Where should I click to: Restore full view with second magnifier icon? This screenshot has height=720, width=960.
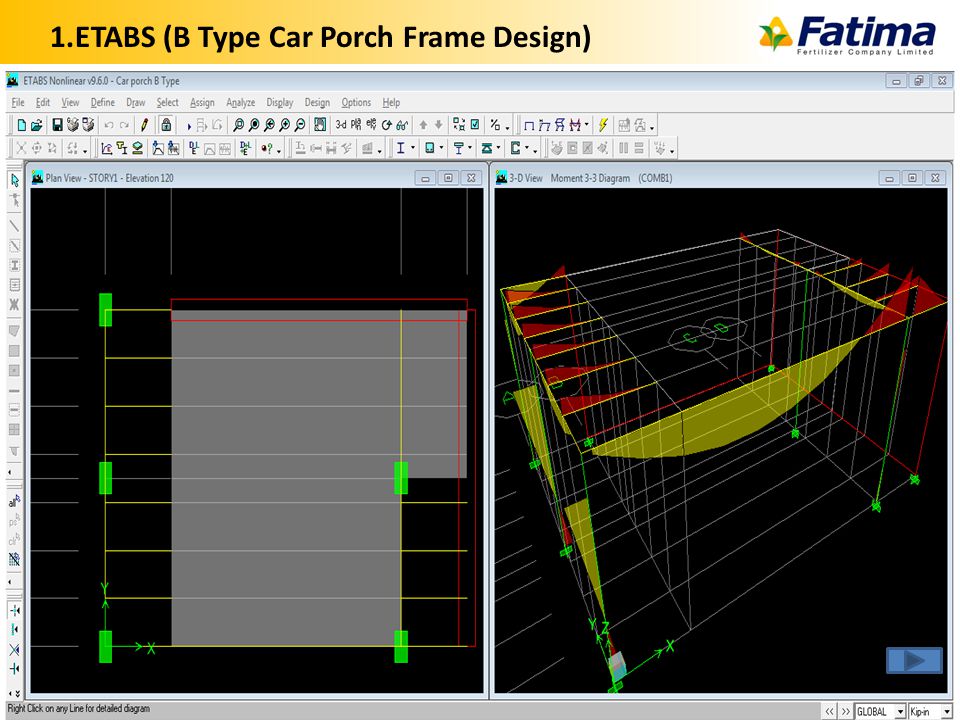(253, 126)
